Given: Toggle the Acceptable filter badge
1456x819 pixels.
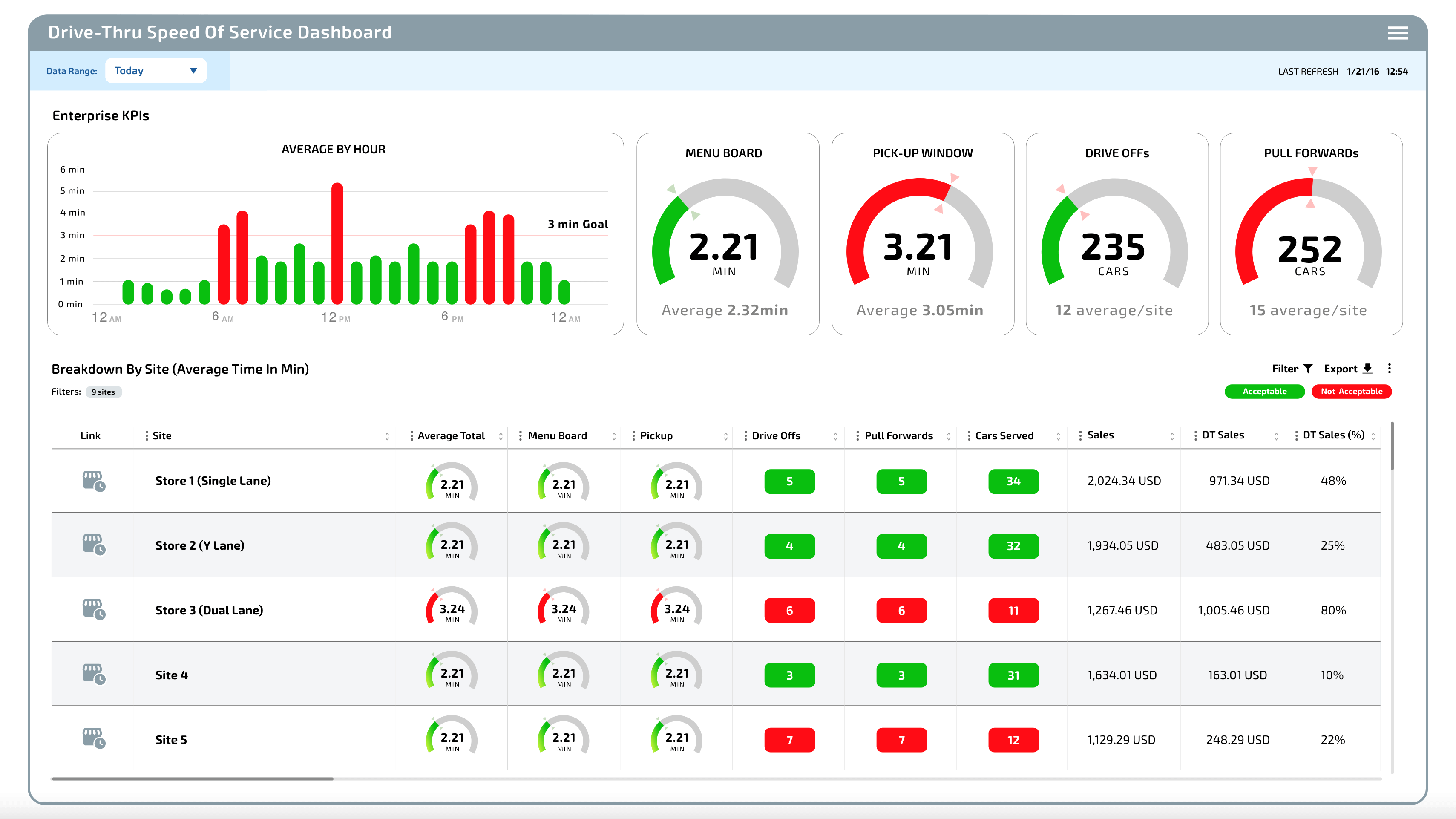Looking at the screenshot, I should [1264, 391].
